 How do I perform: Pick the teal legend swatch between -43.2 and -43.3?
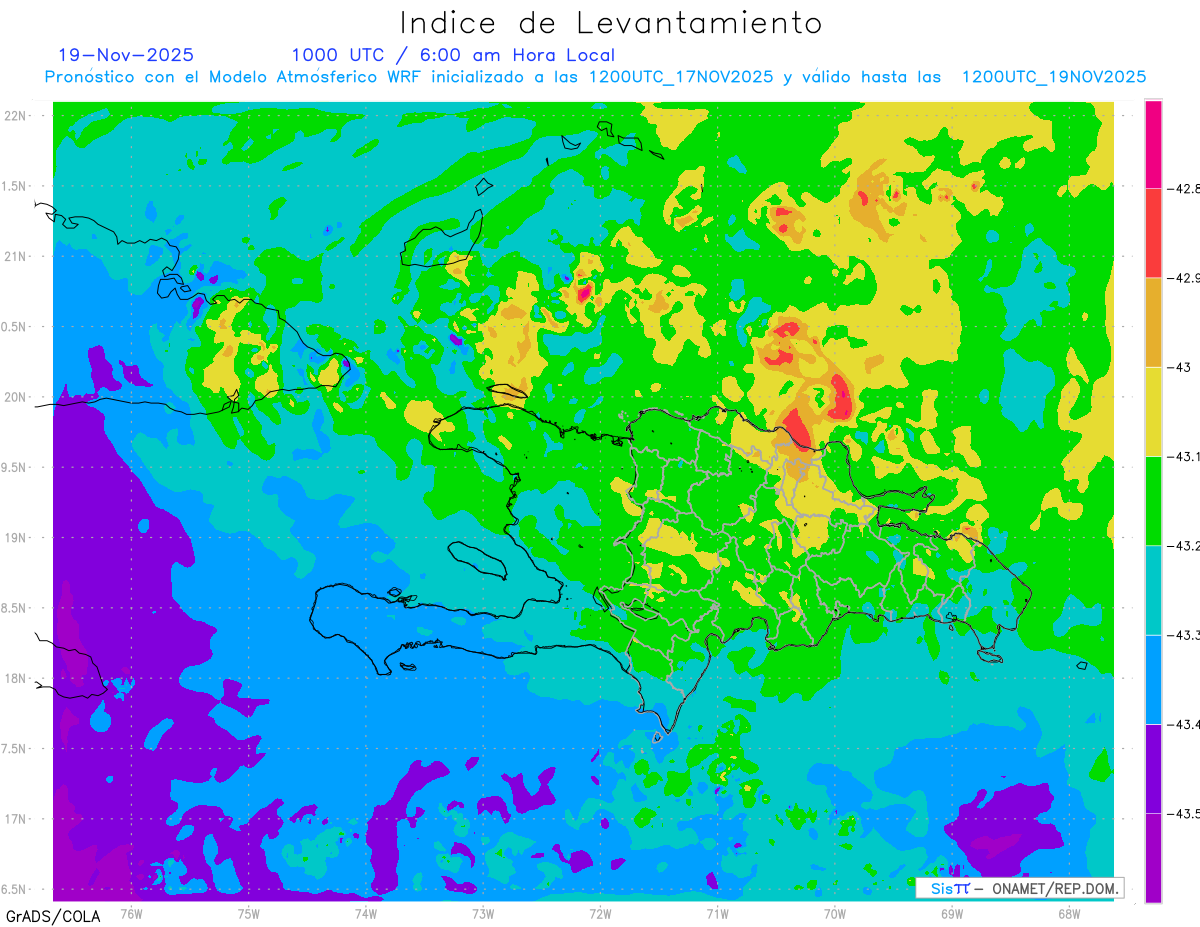point(1153,590)
